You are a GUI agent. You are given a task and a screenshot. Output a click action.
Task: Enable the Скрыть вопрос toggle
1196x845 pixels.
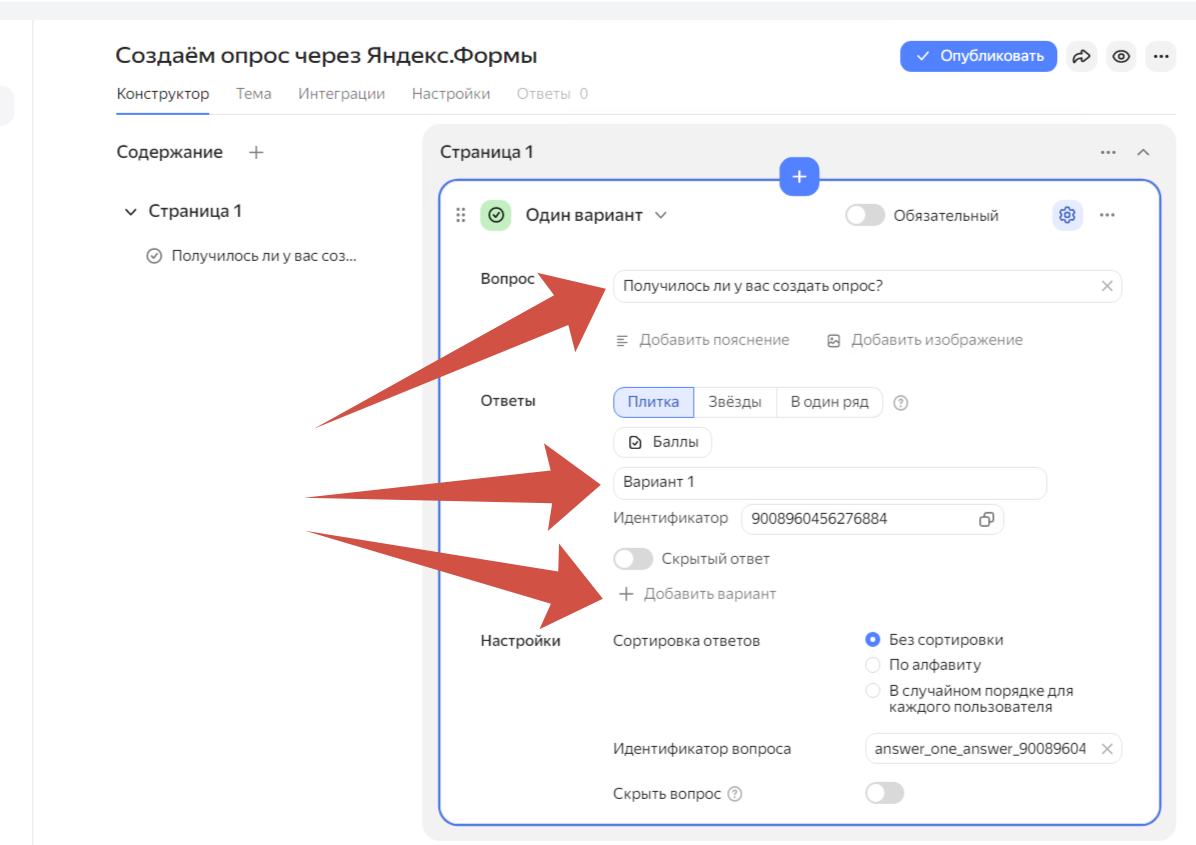pyautogui.click(x=884, y=792)
